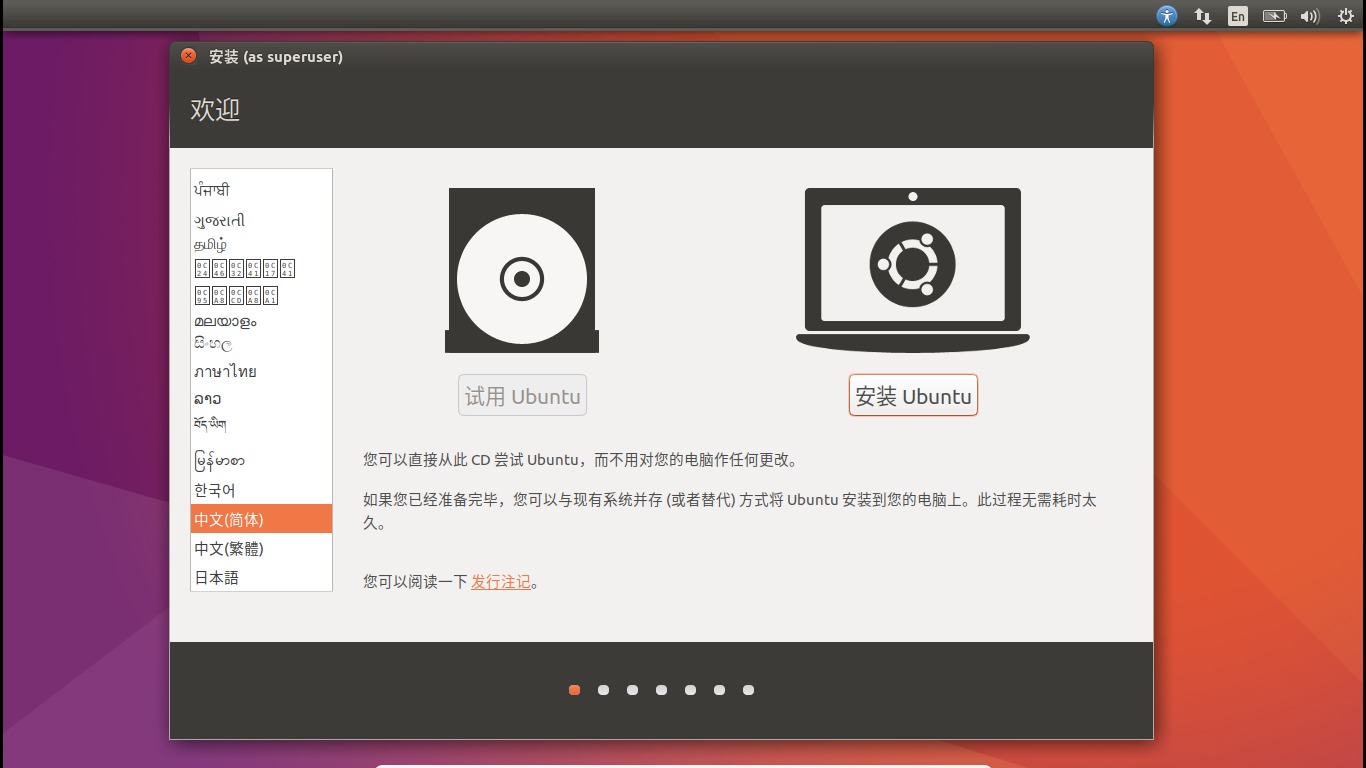The width and height of the screenshot is (1366, 768).
Task: Open the session gear menu
Action: (x=1345, y=15)
